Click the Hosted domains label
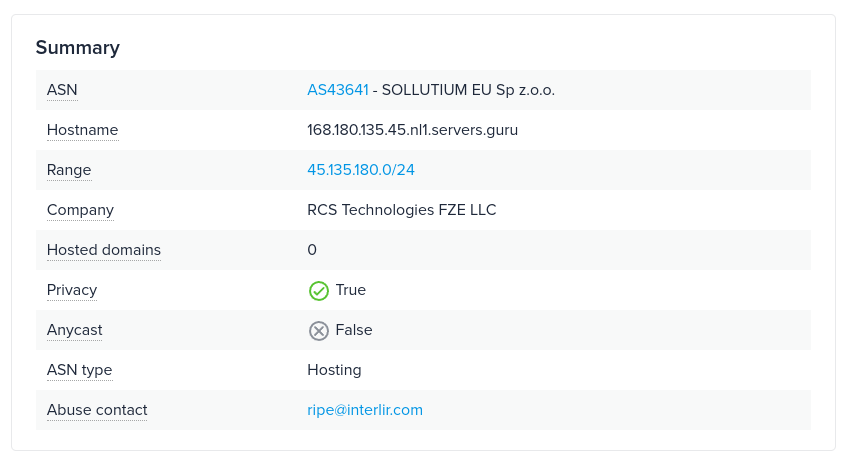This screenshot has height=463, width=849. point(104,250)
